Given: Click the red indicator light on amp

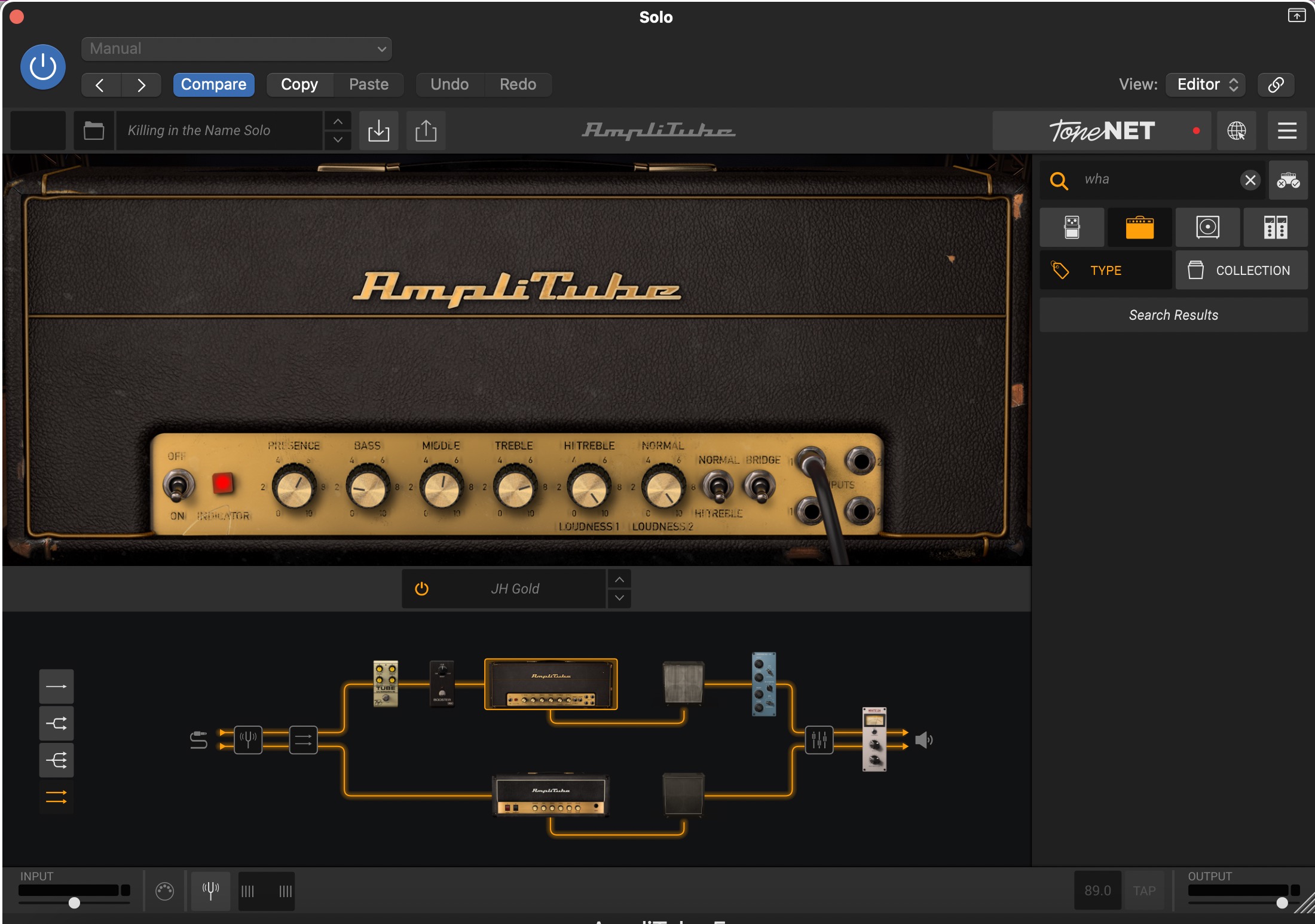Looking at the screenshot, I should pos(224,484).
